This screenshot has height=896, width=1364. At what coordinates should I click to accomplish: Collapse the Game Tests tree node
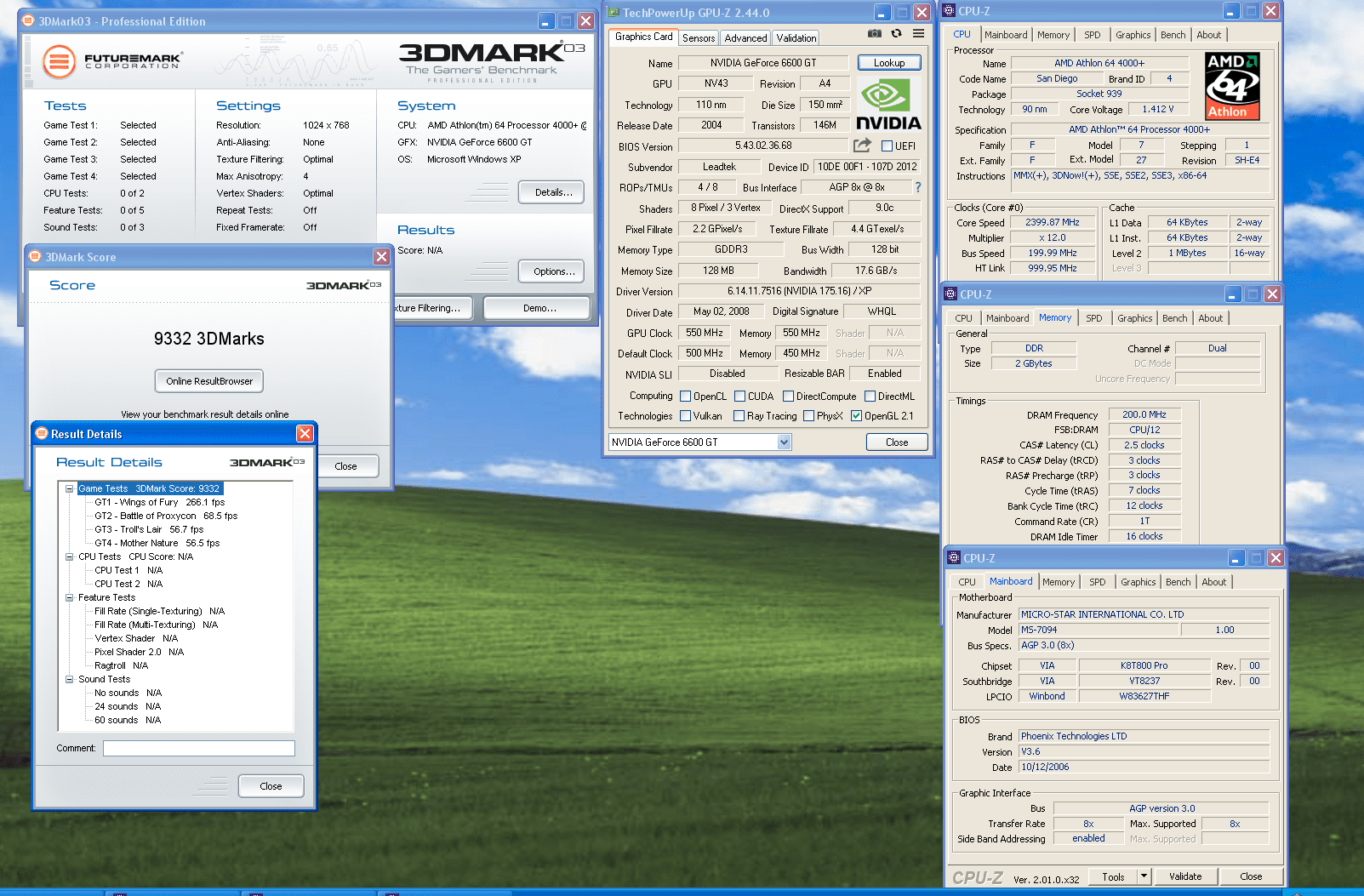click(70, 488)
